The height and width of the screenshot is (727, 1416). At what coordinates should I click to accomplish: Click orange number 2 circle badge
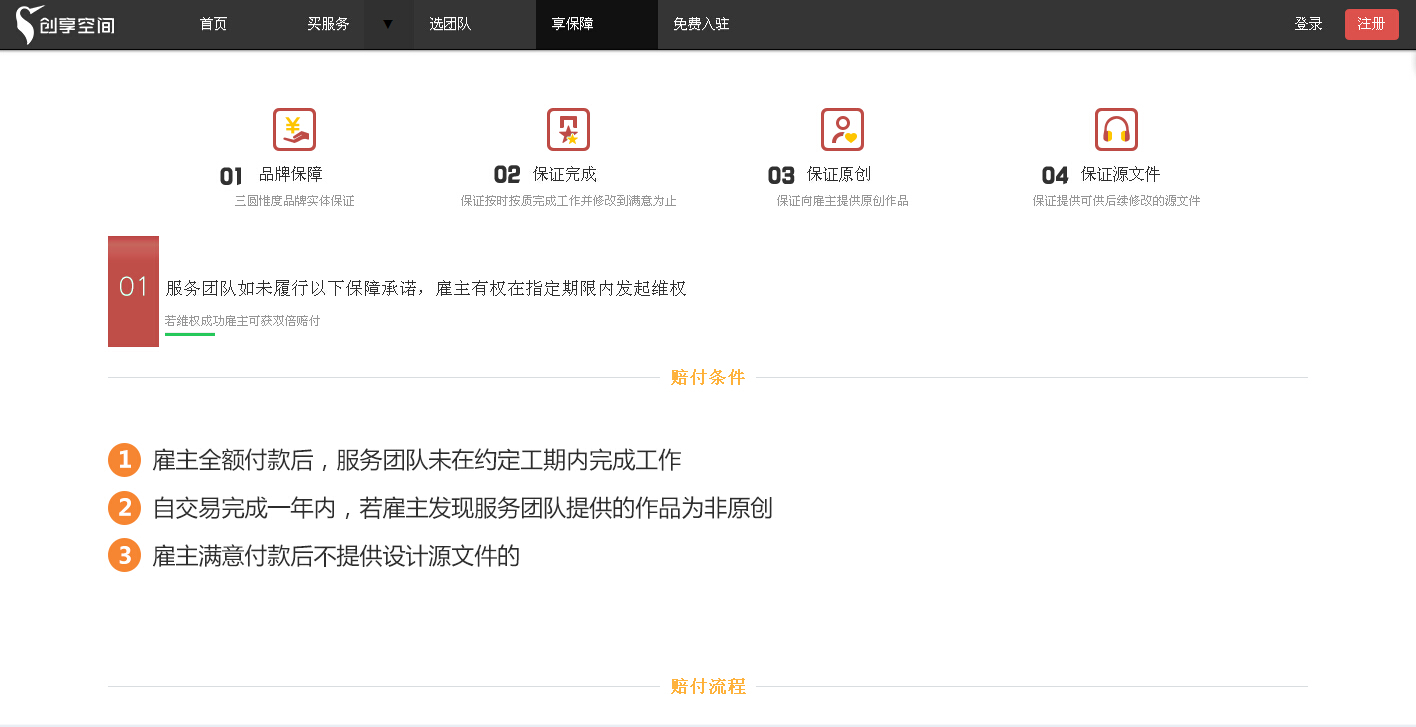(124, 508)
